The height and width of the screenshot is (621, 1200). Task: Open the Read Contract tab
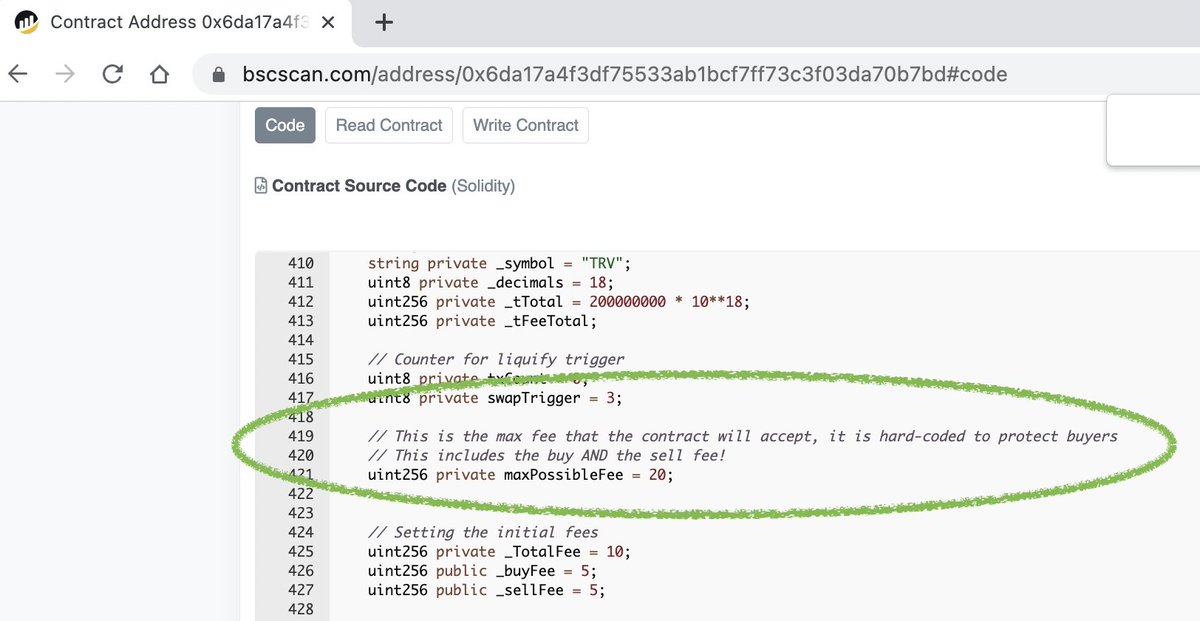coord(389,125)
